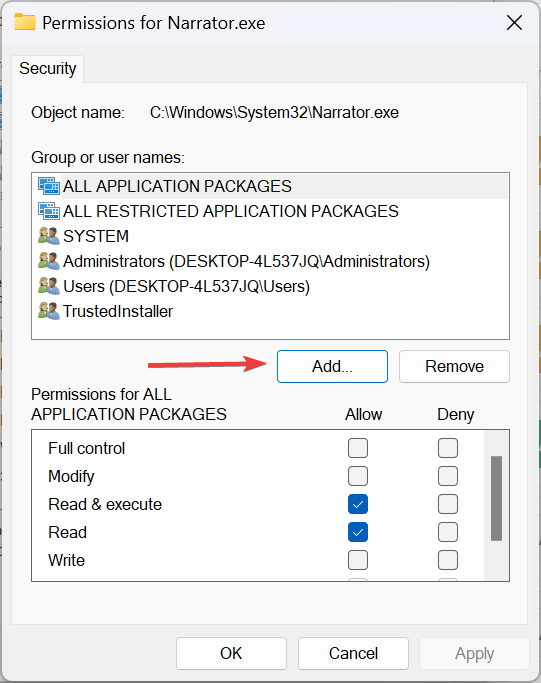Click the folder icon in title bar
Screen dimensions: 541x683
[25, 22]
